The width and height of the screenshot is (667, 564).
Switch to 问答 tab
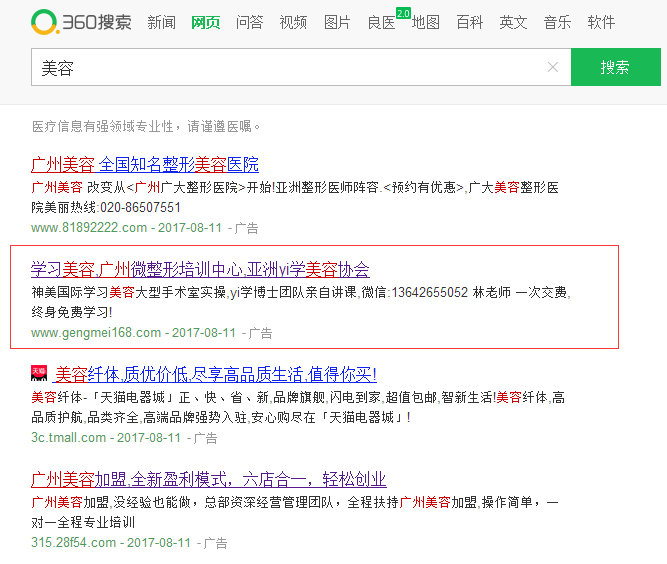249,22
